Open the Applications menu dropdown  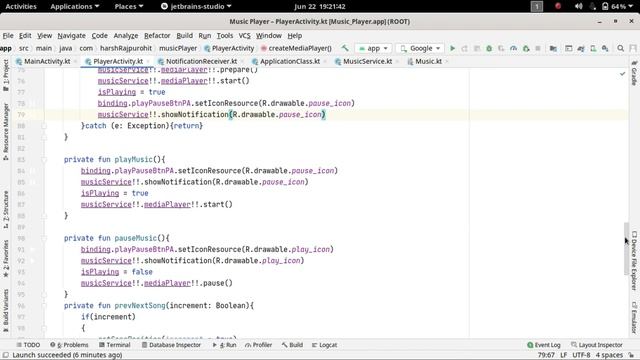(75, 6)
